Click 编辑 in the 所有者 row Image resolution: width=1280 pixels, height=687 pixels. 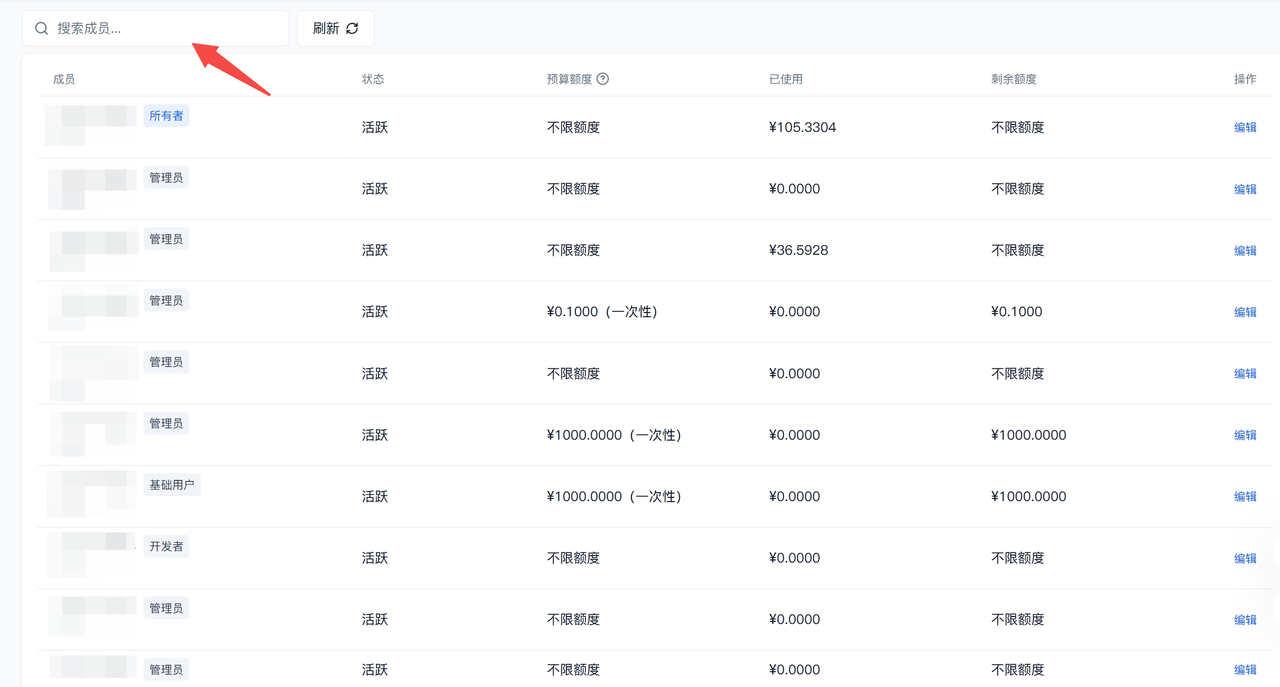point(1245,127)
